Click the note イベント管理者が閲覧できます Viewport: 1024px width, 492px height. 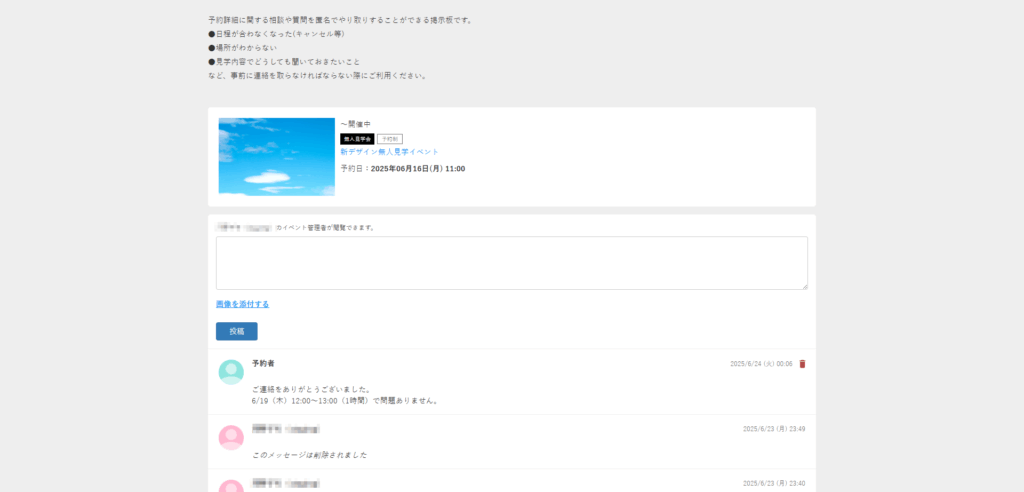pyautogui.click(x=328, y=228)
